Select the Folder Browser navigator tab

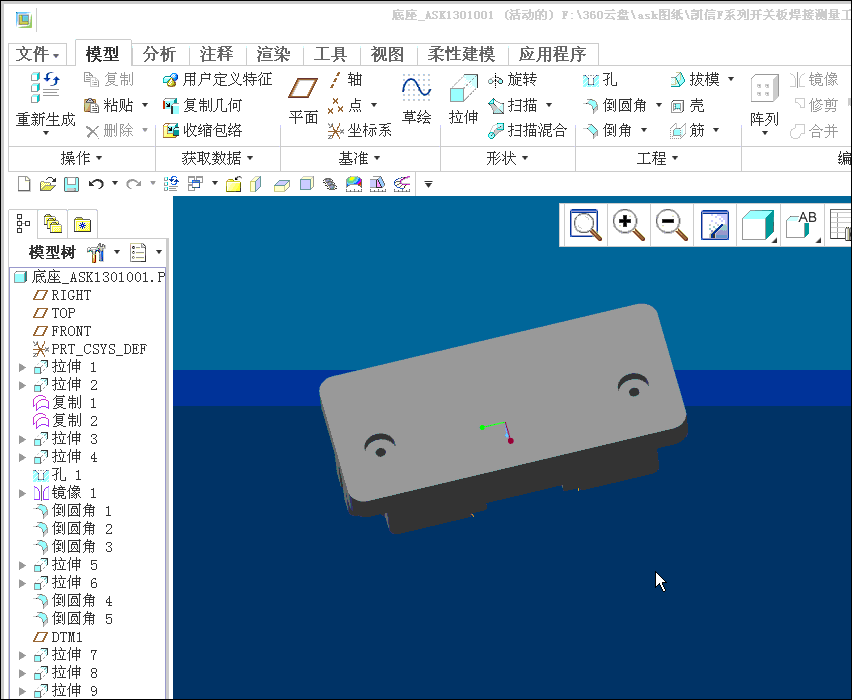pyautogui.click(x=53, y=223)
